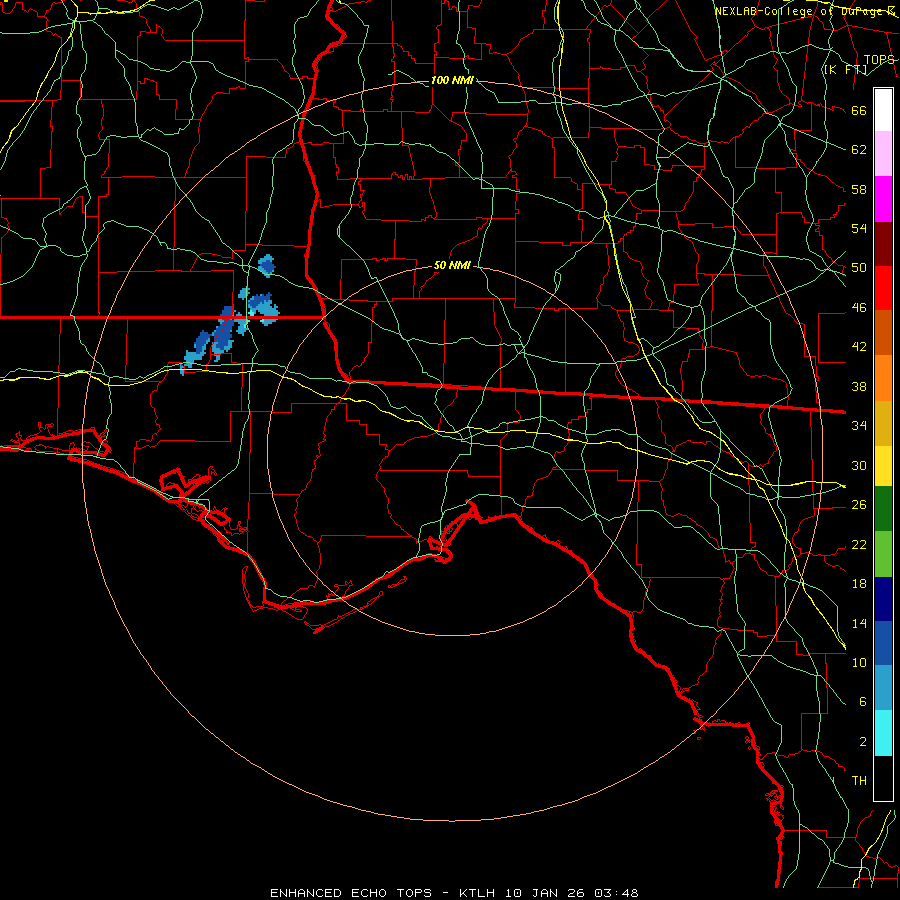Click the TOPS legend title

click(x=879, y=60)
